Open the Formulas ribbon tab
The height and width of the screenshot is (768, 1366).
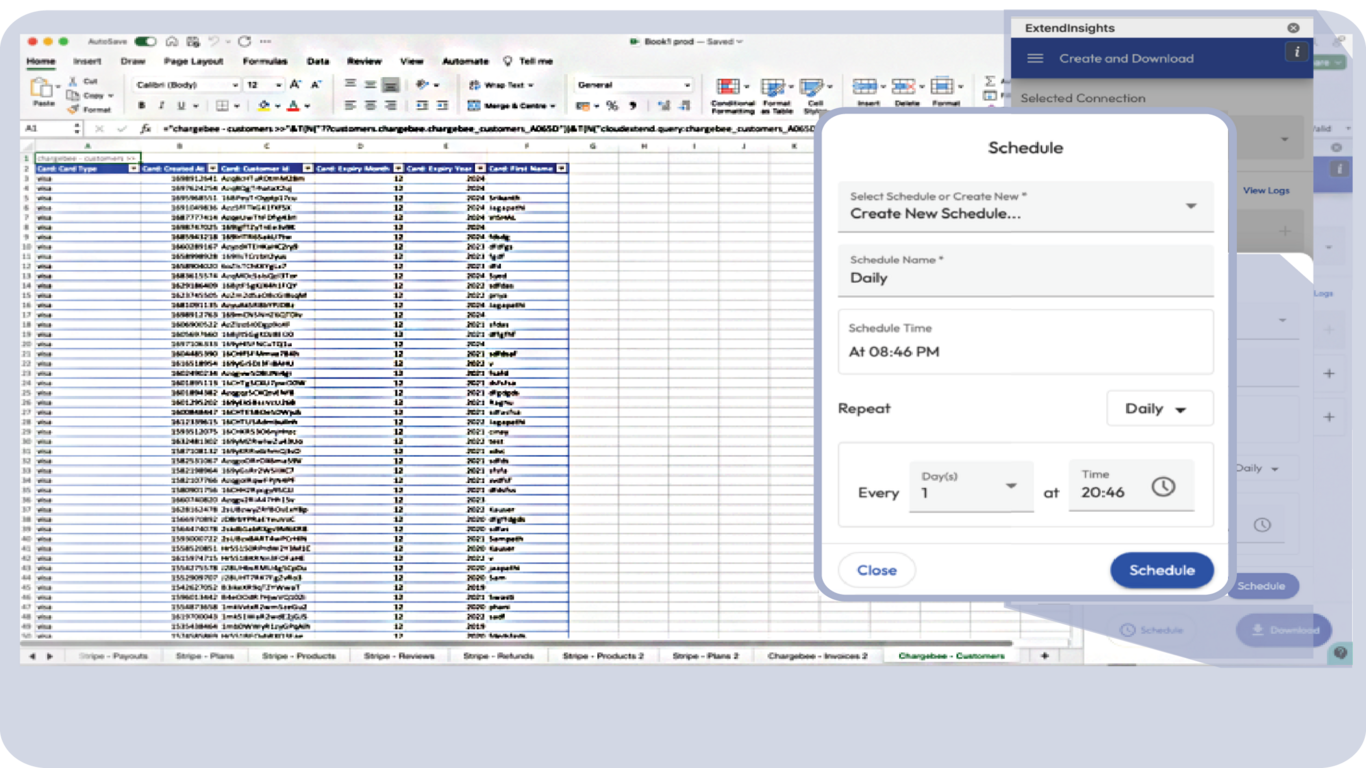pyautogui.click(x=265, y=61)
